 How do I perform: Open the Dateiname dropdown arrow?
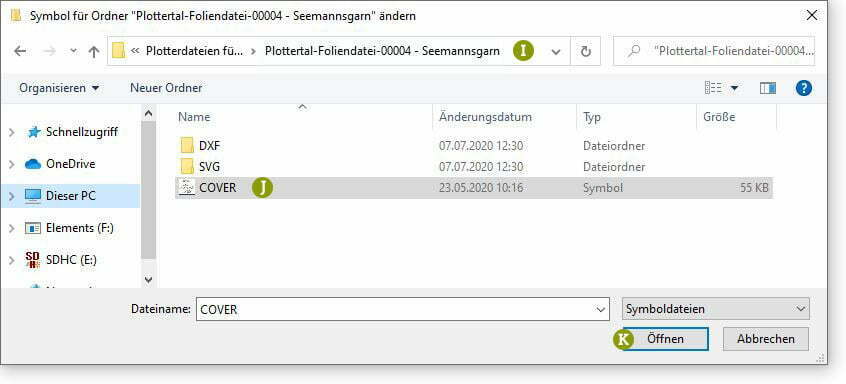(x=601, y=310)
